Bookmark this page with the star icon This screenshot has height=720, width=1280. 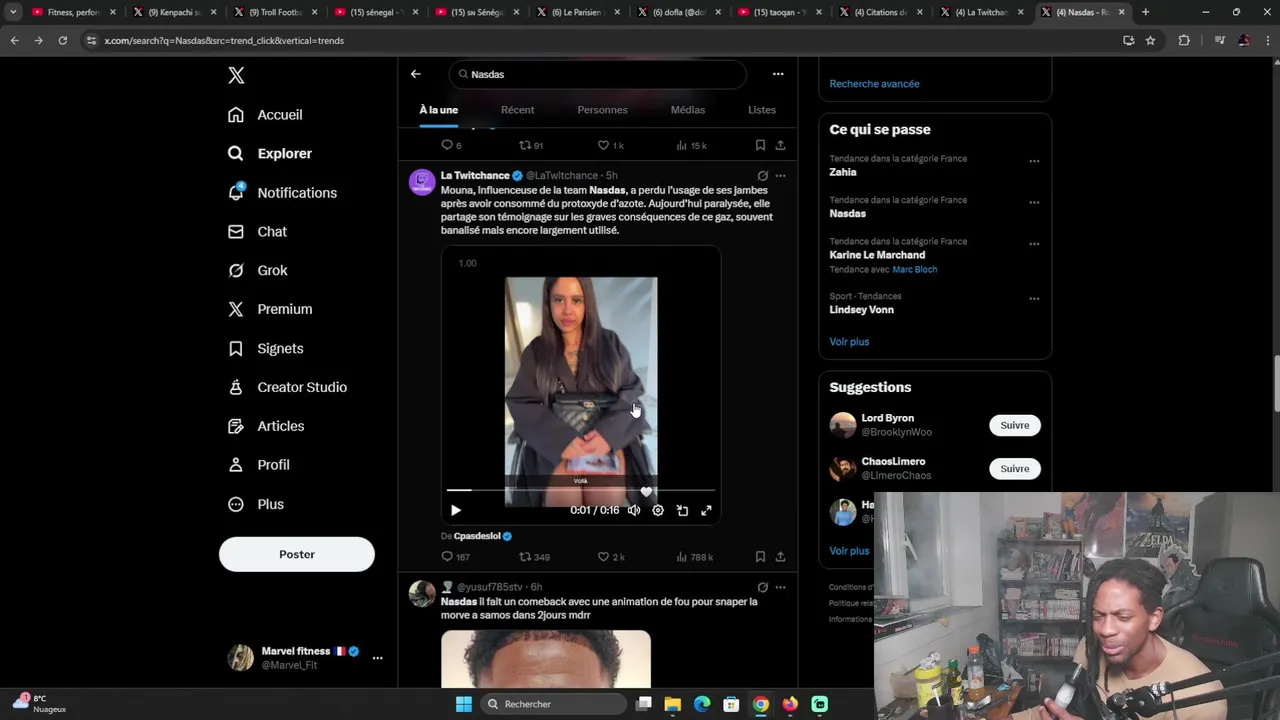pos(1150,40)
